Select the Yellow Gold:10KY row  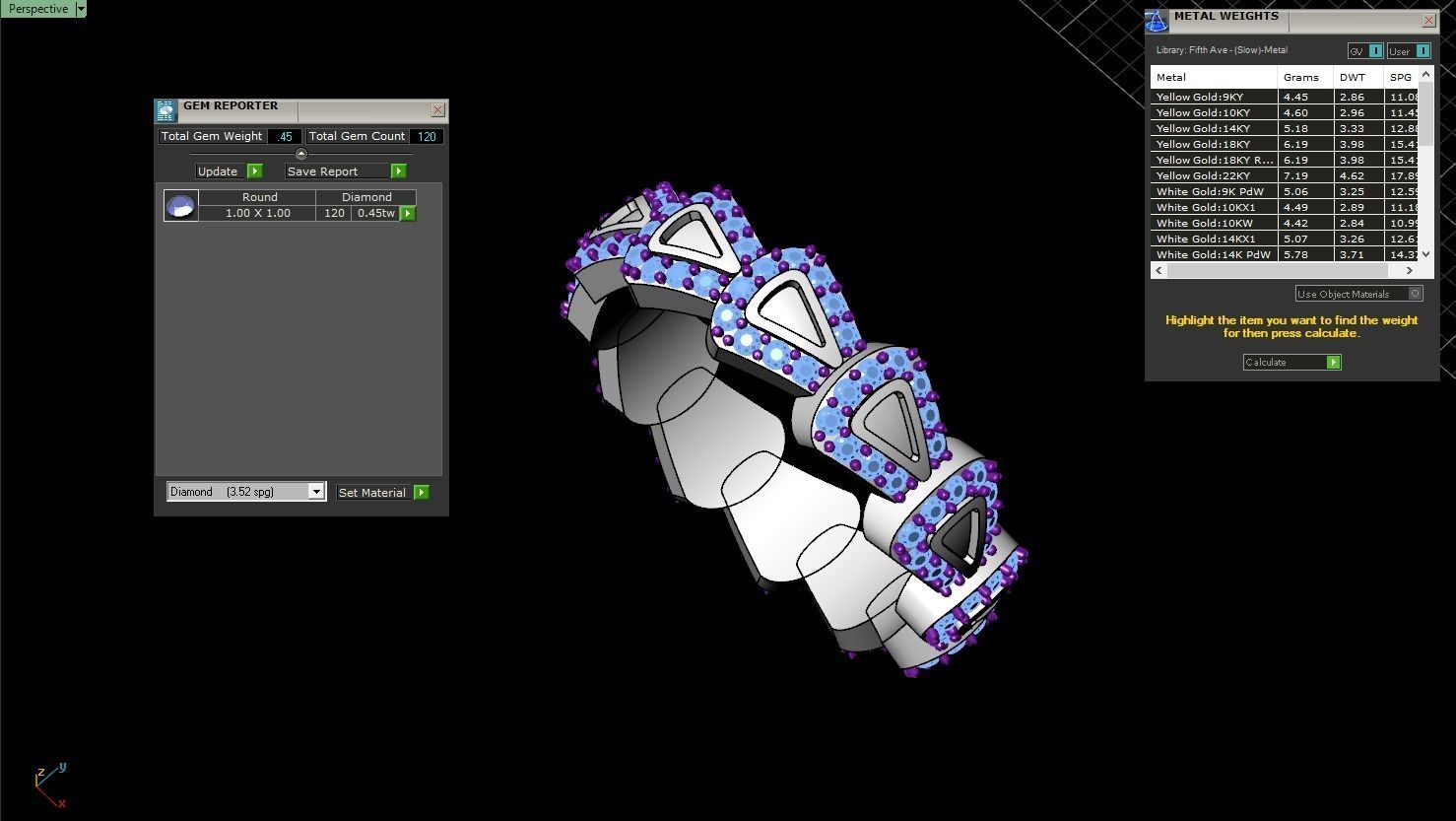1285,112
